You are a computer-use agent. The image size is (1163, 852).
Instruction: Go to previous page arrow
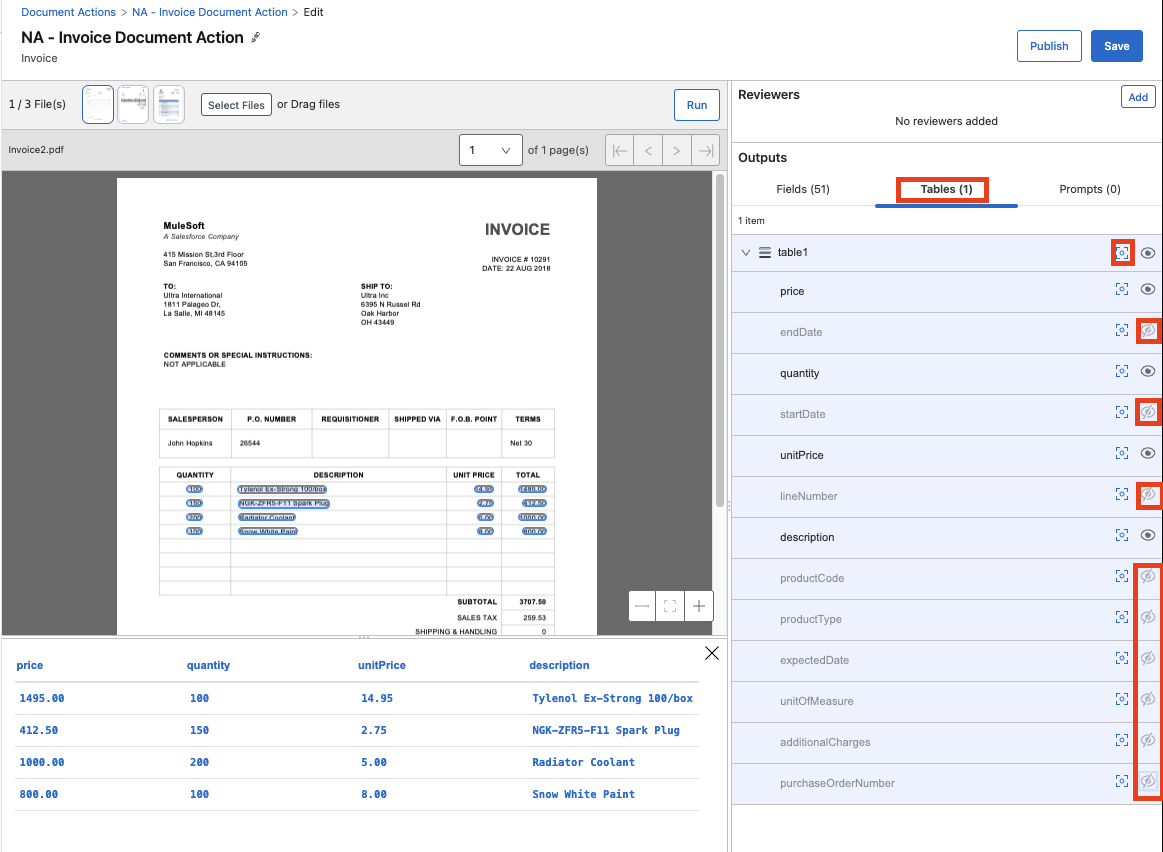tap(648, 151)
